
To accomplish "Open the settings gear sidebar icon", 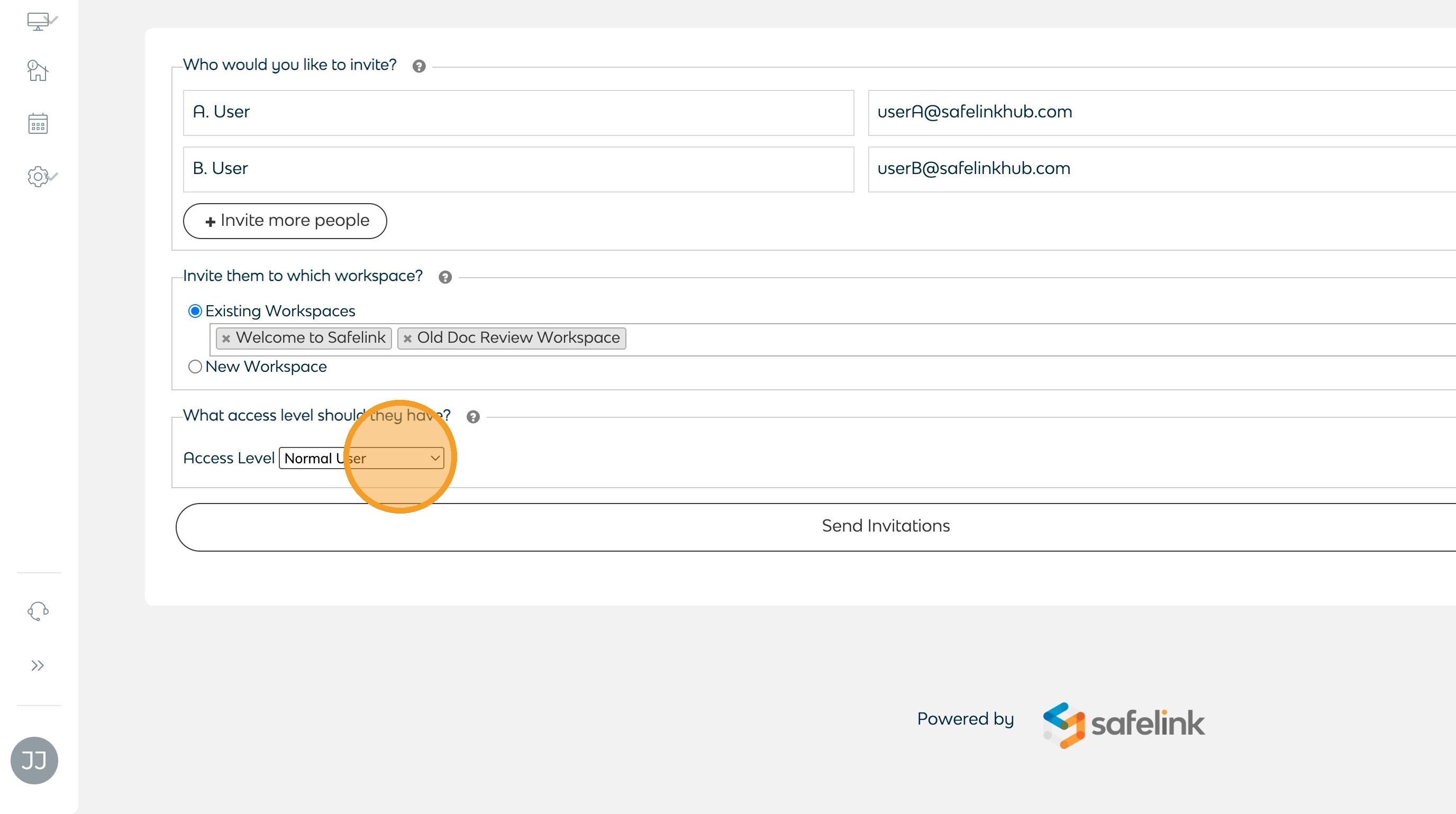I will pyautogui.click(x=39, y=177).
